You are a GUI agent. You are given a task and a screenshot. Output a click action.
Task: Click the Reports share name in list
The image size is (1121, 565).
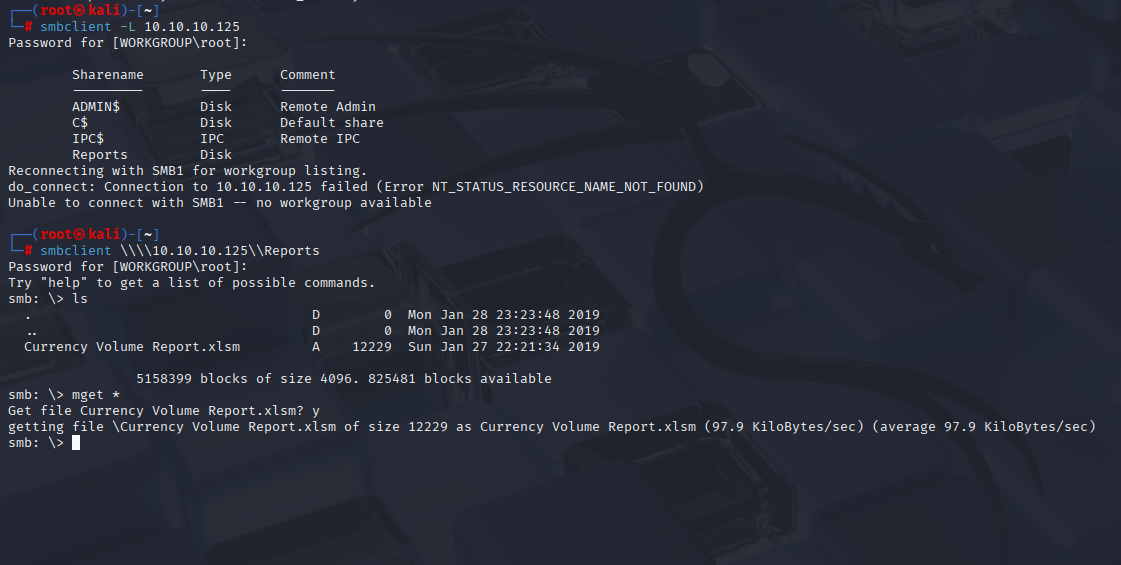pyautogui.click(x=100, y=154)
